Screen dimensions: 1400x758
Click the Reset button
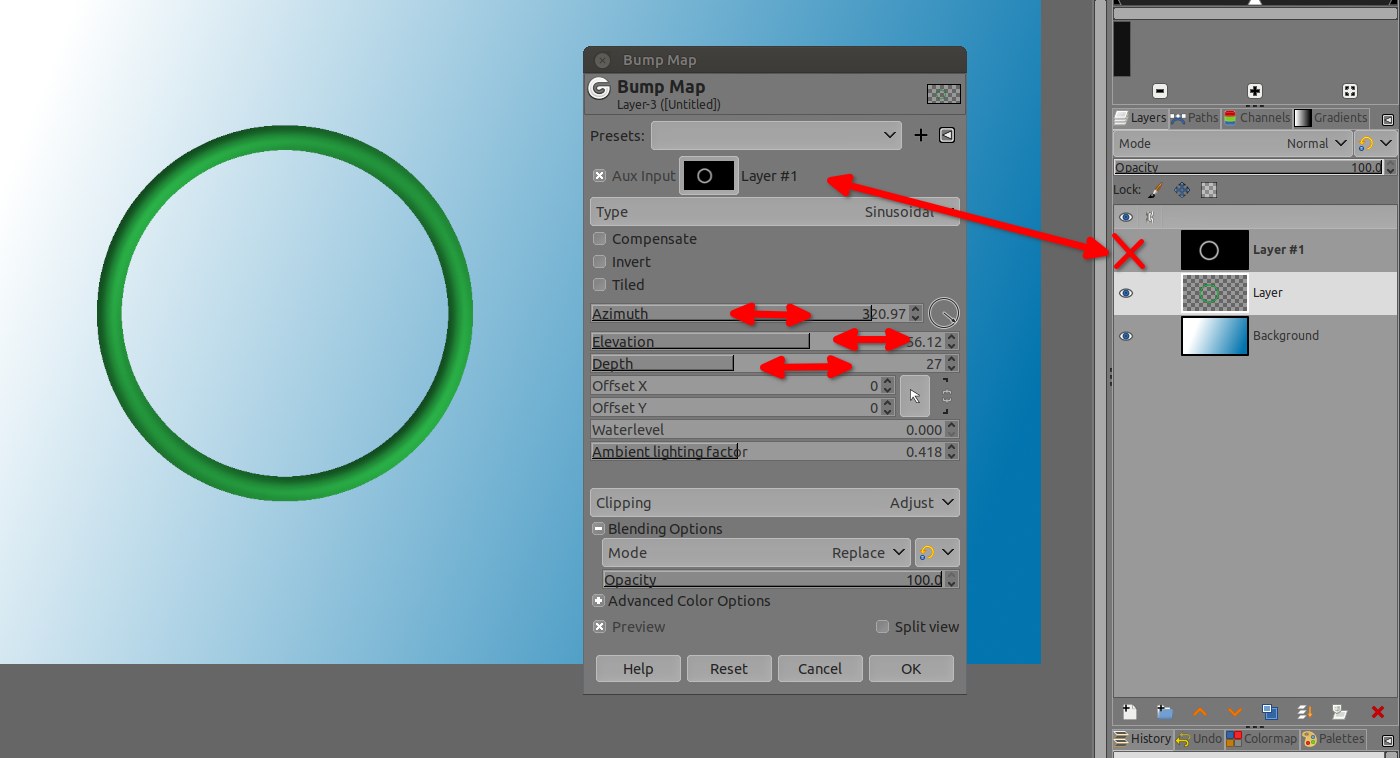tap(729, 669)
